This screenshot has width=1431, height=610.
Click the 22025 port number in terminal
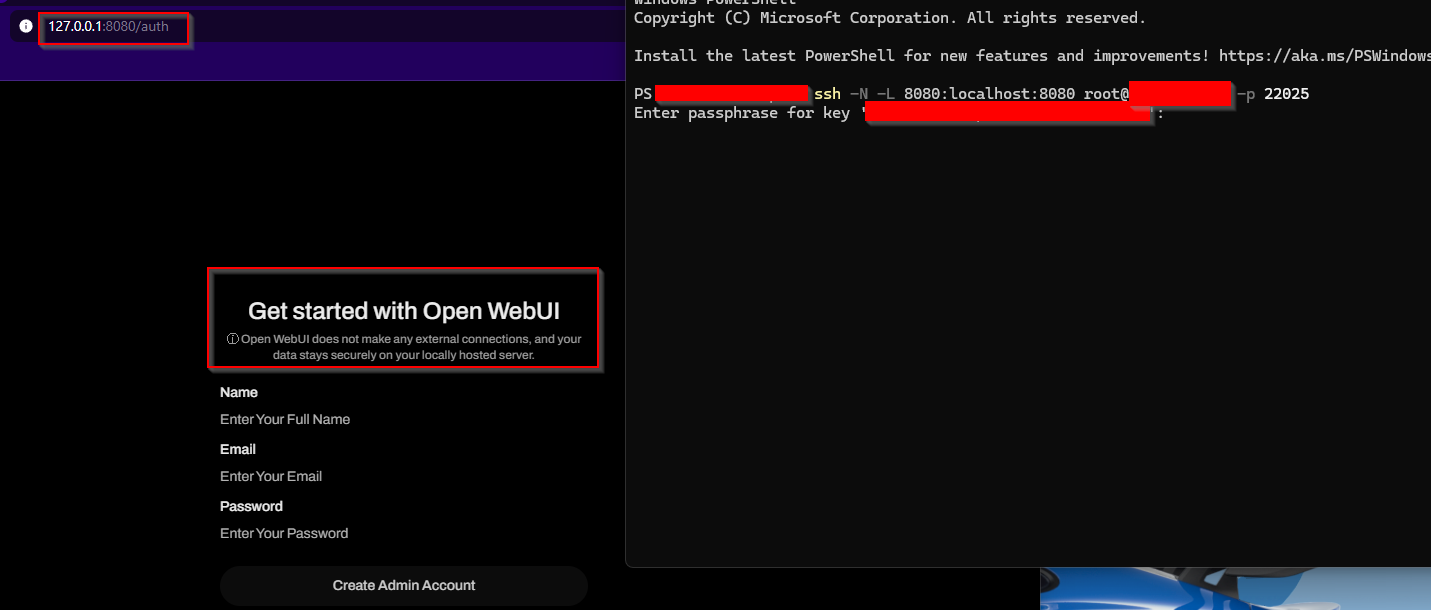click(x=1286, y=94)
